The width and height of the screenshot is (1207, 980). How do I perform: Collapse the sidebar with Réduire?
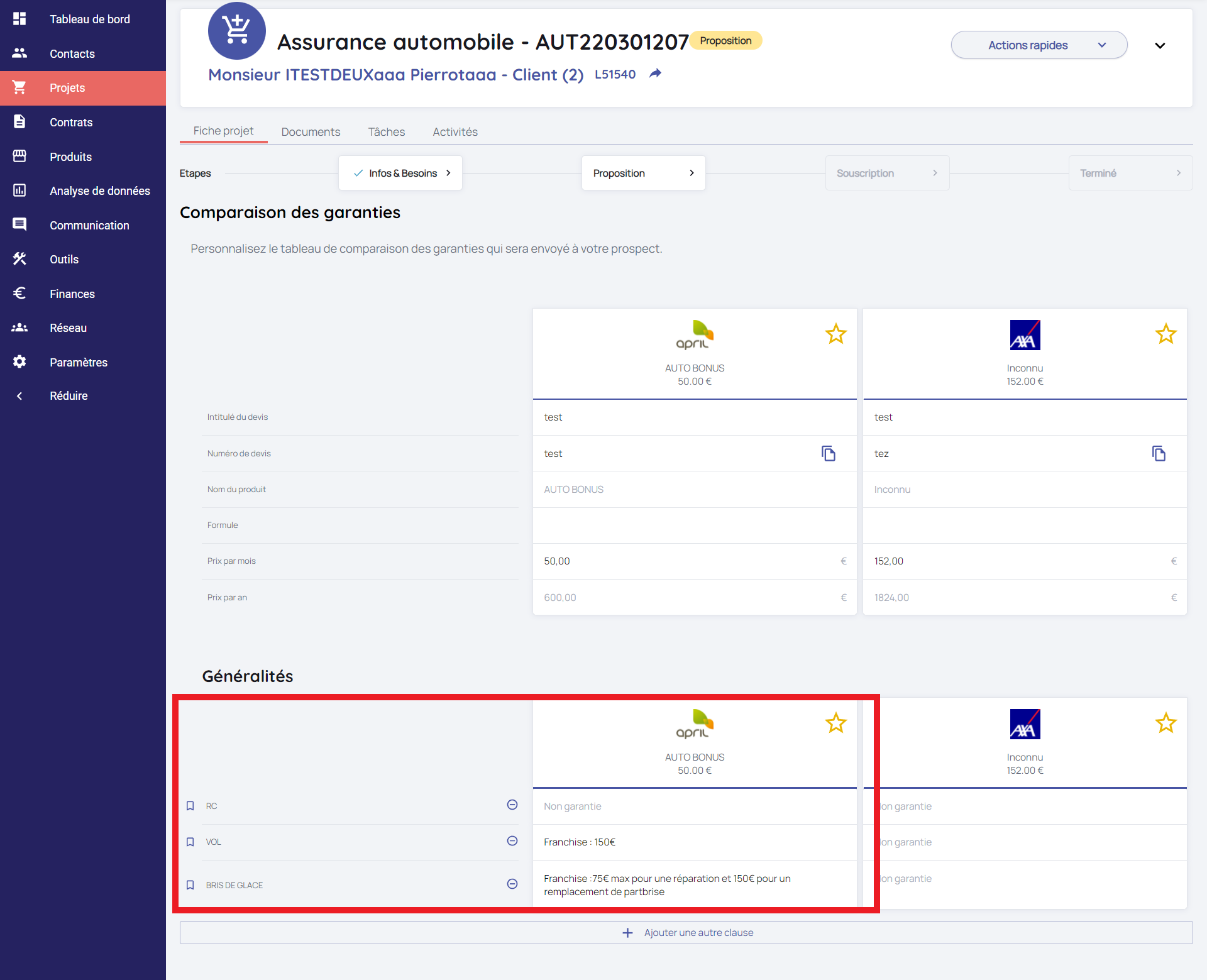coord(68,396)
